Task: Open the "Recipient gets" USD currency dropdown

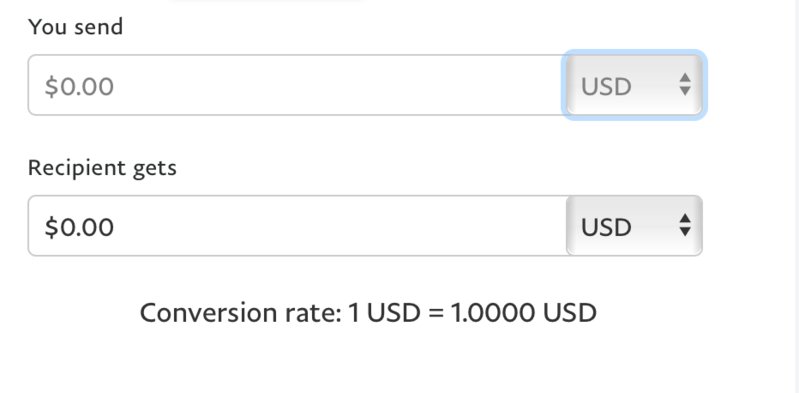Action: (x=634, y=226)
